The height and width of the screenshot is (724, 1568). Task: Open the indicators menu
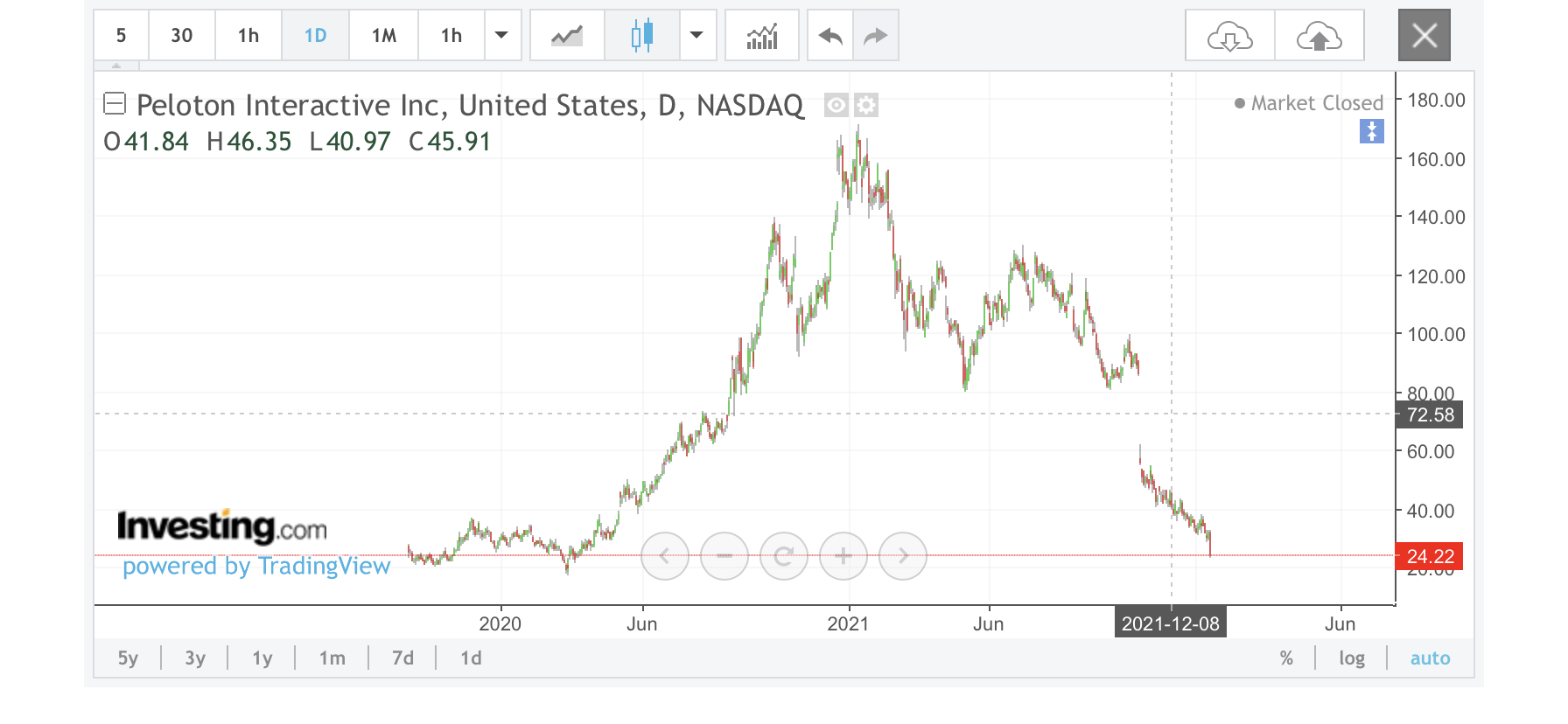point(762,36)
